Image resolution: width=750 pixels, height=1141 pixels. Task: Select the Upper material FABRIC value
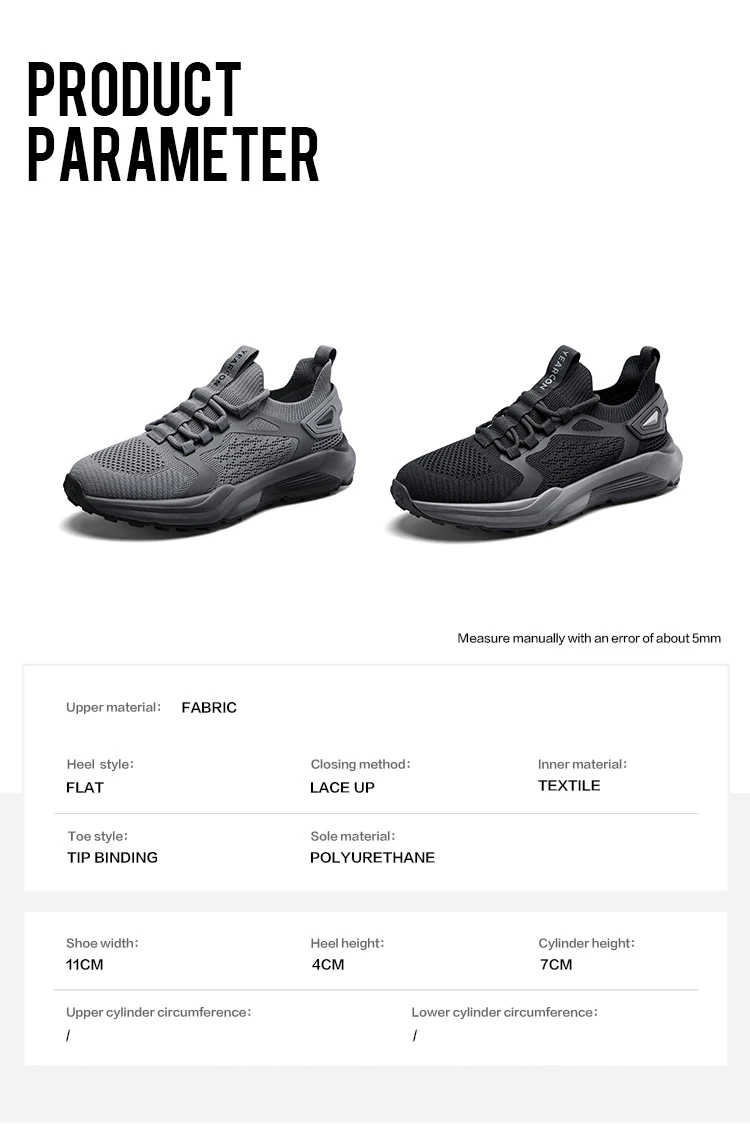pyautogui.click(x=209, y=707)
